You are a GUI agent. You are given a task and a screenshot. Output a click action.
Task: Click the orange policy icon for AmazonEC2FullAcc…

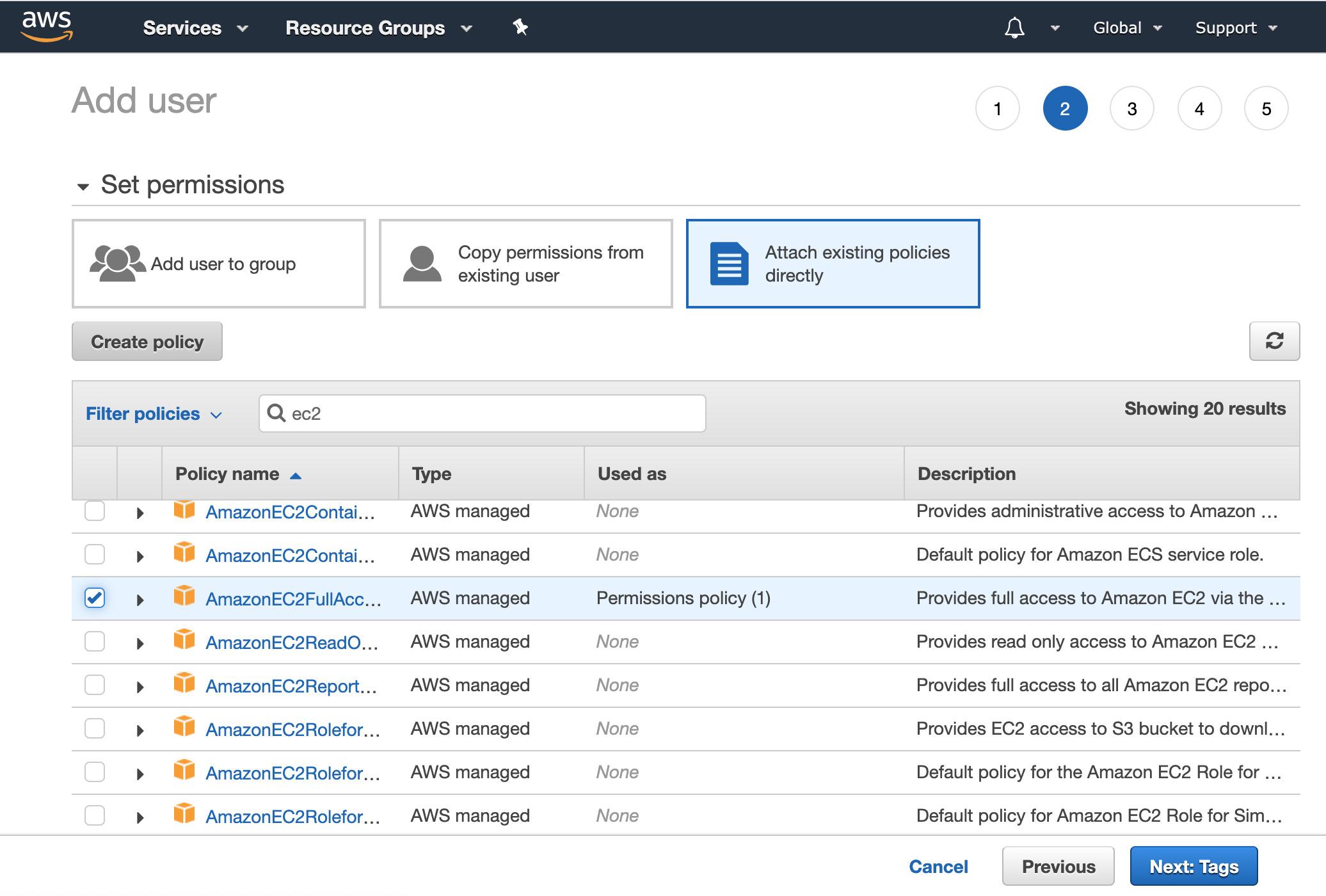click(x=184, y=596)
